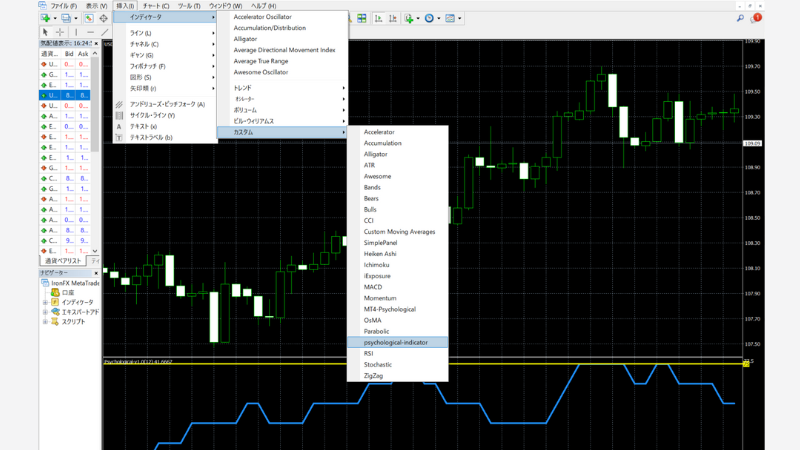This screenshot has width=800, height=450.
Task: Click the 口座 accounts icon in Navigator
Action: 55,292
